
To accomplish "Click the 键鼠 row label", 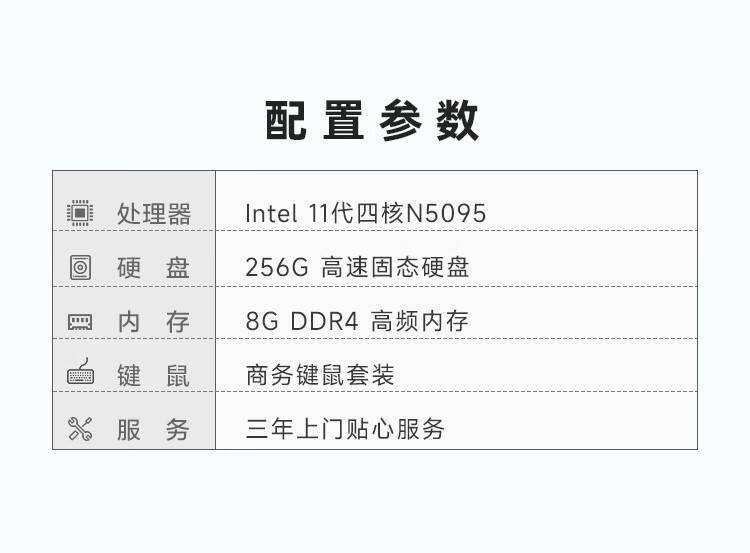I will click(x=153, y=376).
